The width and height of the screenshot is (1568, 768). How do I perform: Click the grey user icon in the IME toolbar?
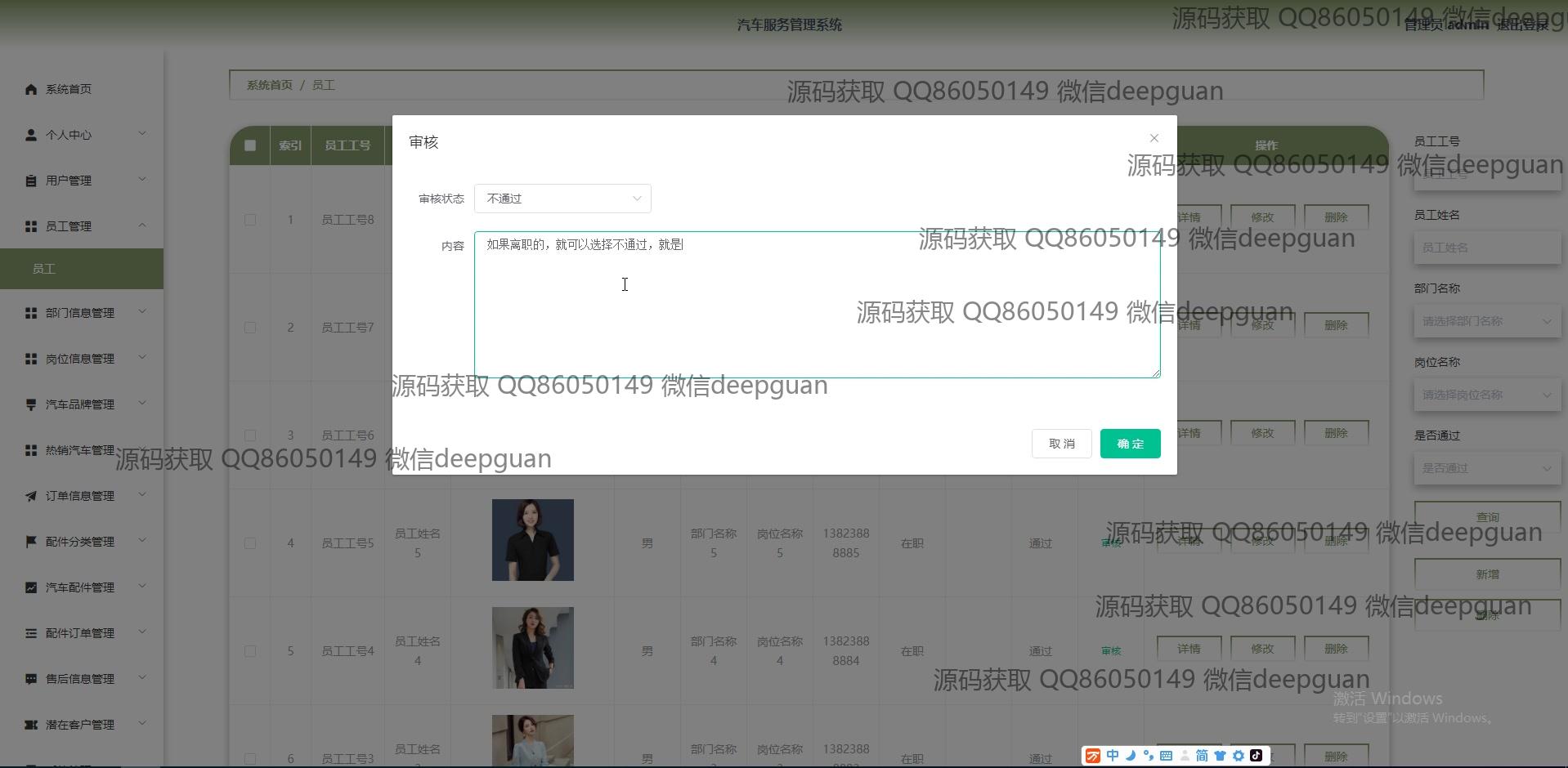point(1184,756)
